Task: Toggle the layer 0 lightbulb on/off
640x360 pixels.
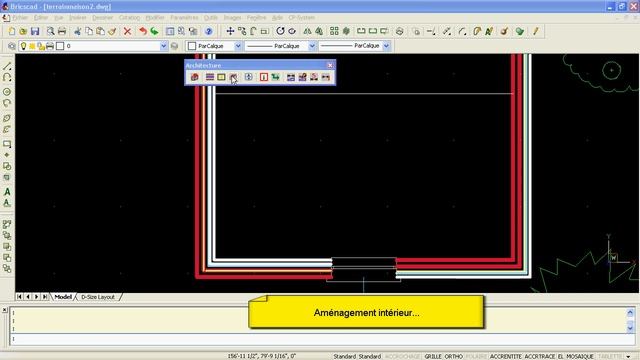Action: [23, 46]
